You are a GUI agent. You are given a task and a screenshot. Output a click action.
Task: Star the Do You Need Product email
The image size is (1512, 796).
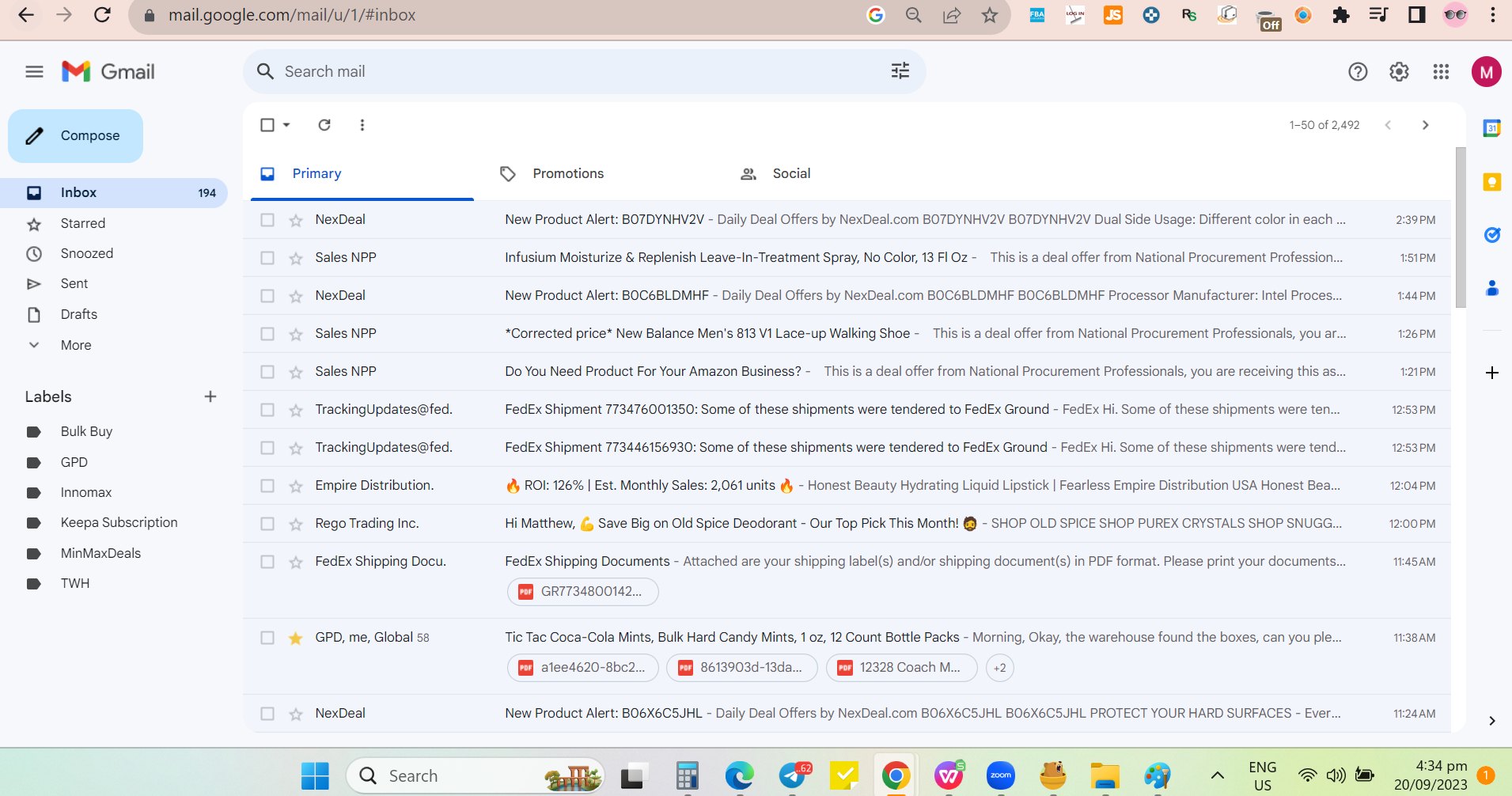[296, 372]
